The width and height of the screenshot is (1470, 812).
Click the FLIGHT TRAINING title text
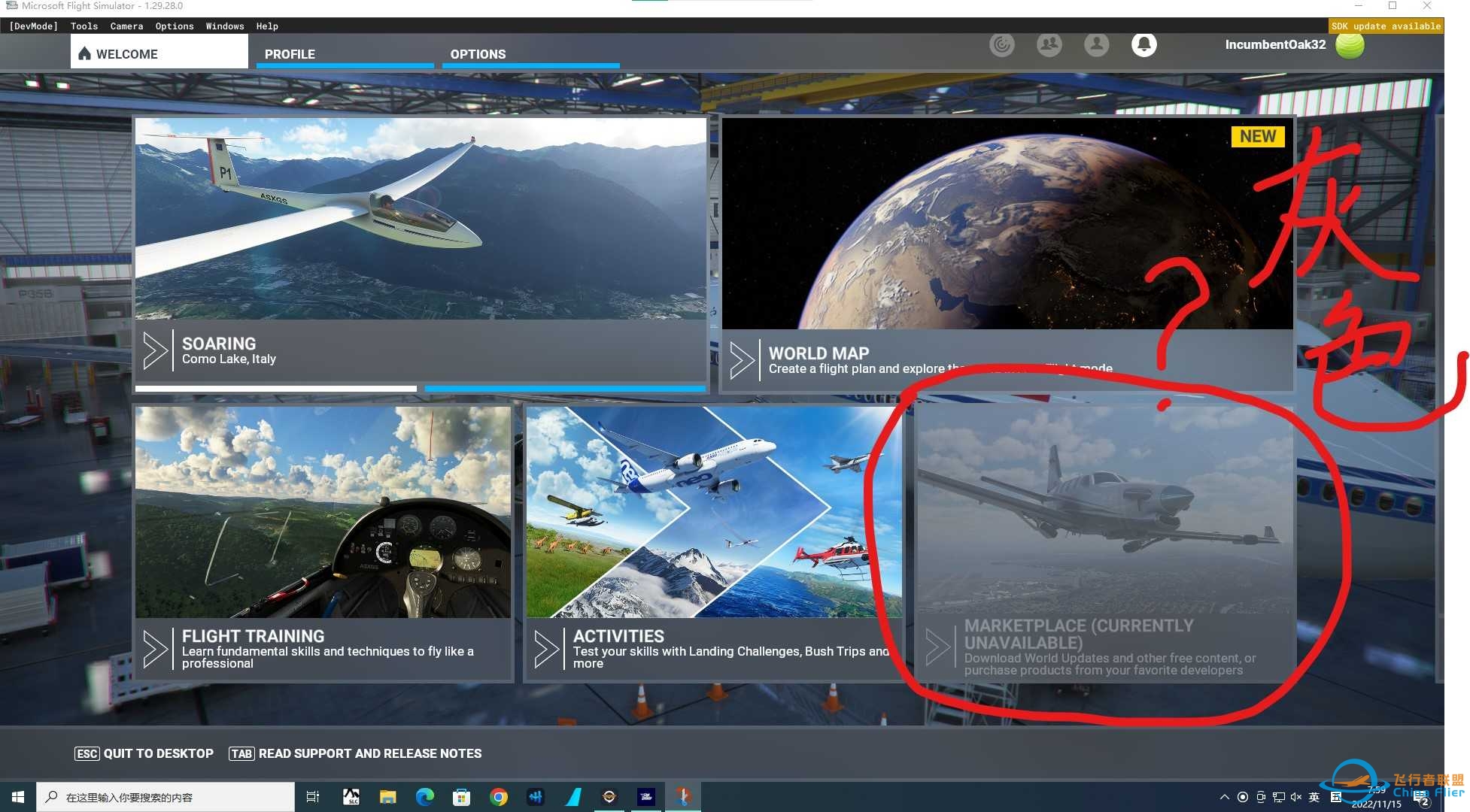tap(253, 636)
